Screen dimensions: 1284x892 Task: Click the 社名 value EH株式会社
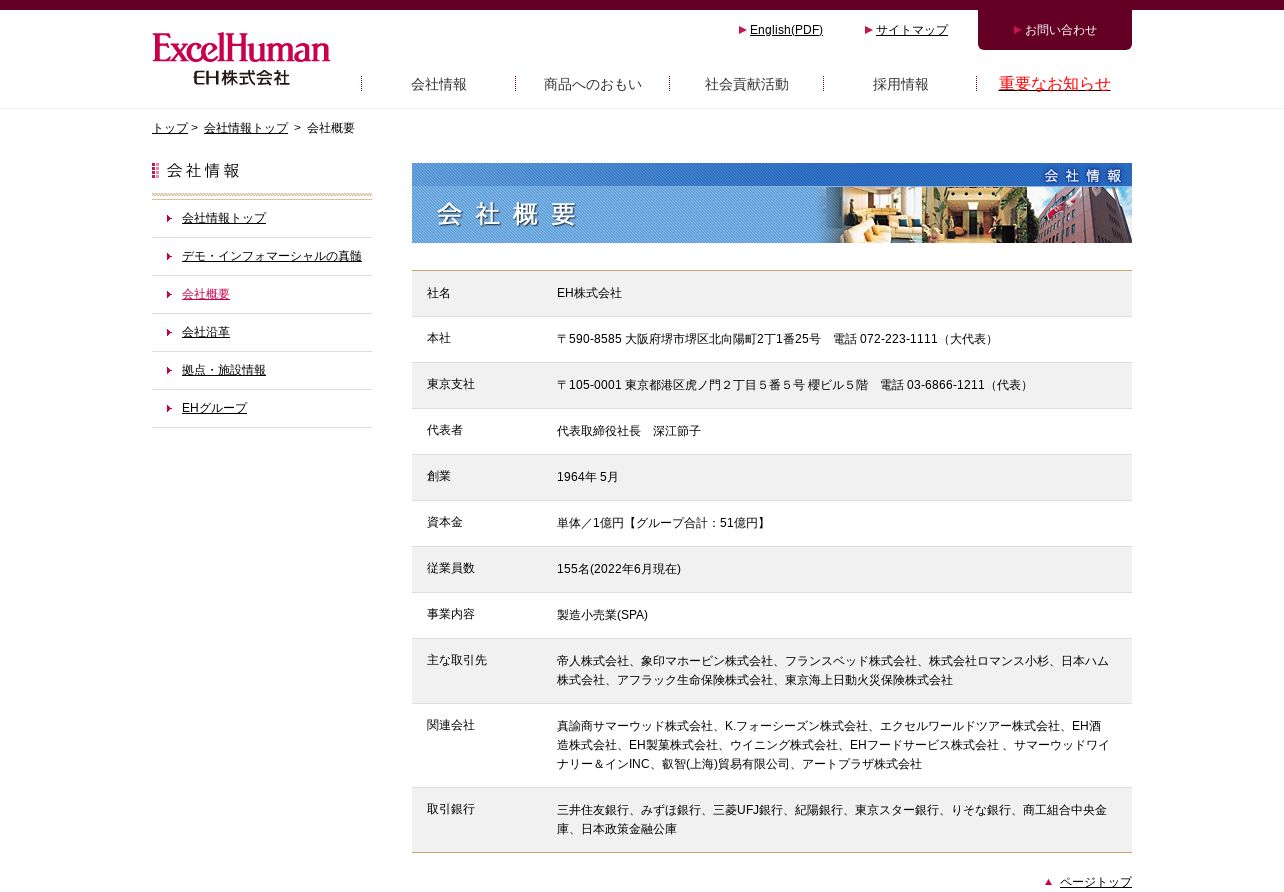(589, 293)
